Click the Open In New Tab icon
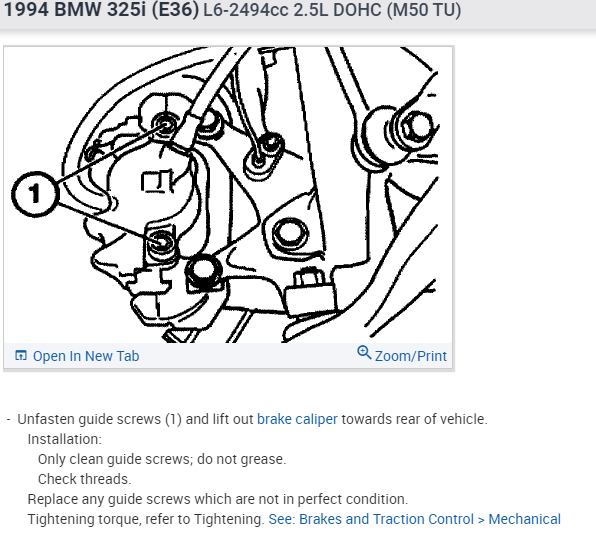The height and width of the screenshot is (551, 596). click(x=21, y=356)
